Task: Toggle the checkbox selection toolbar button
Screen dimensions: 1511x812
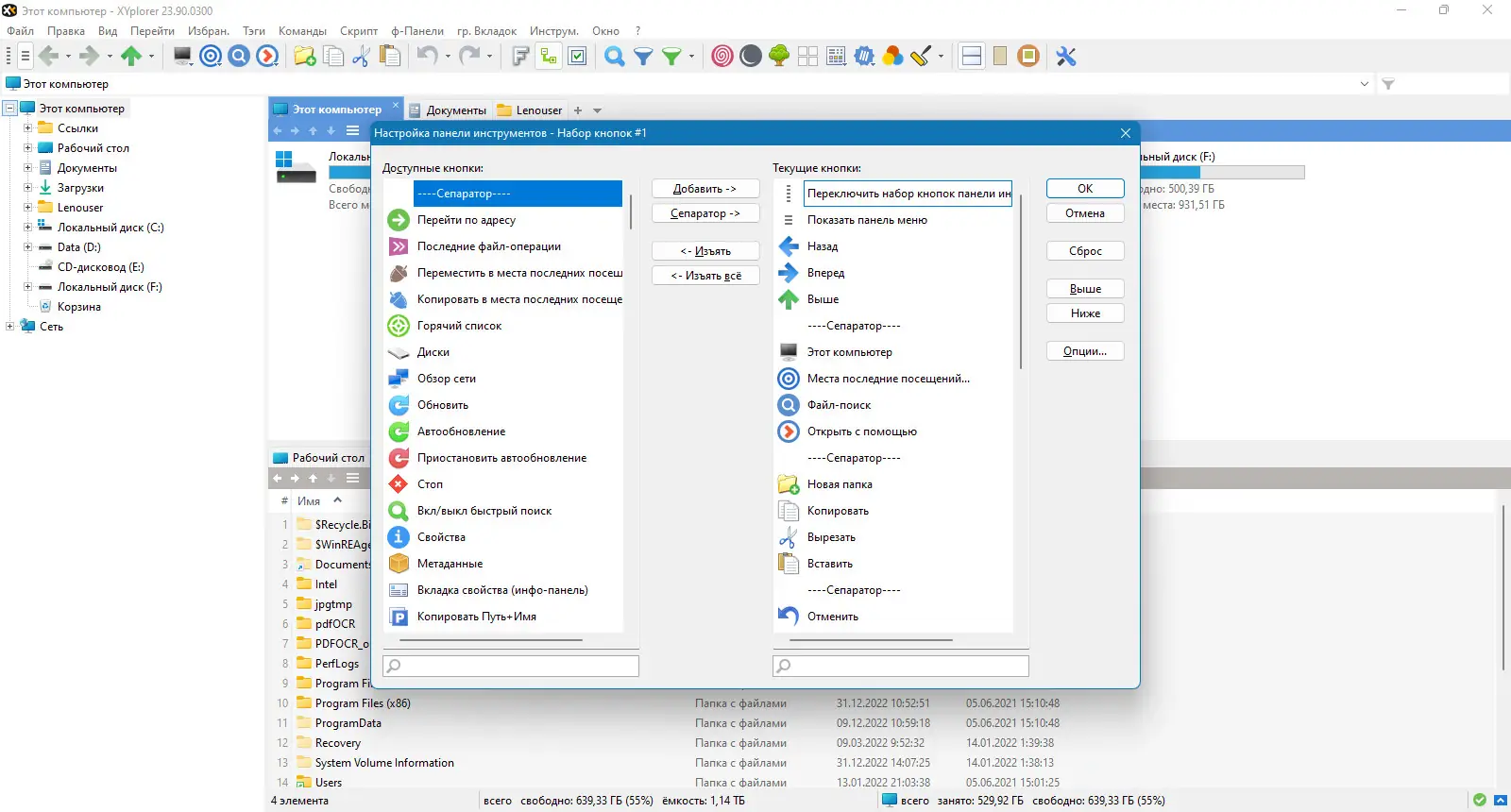Action: point(578,57)
